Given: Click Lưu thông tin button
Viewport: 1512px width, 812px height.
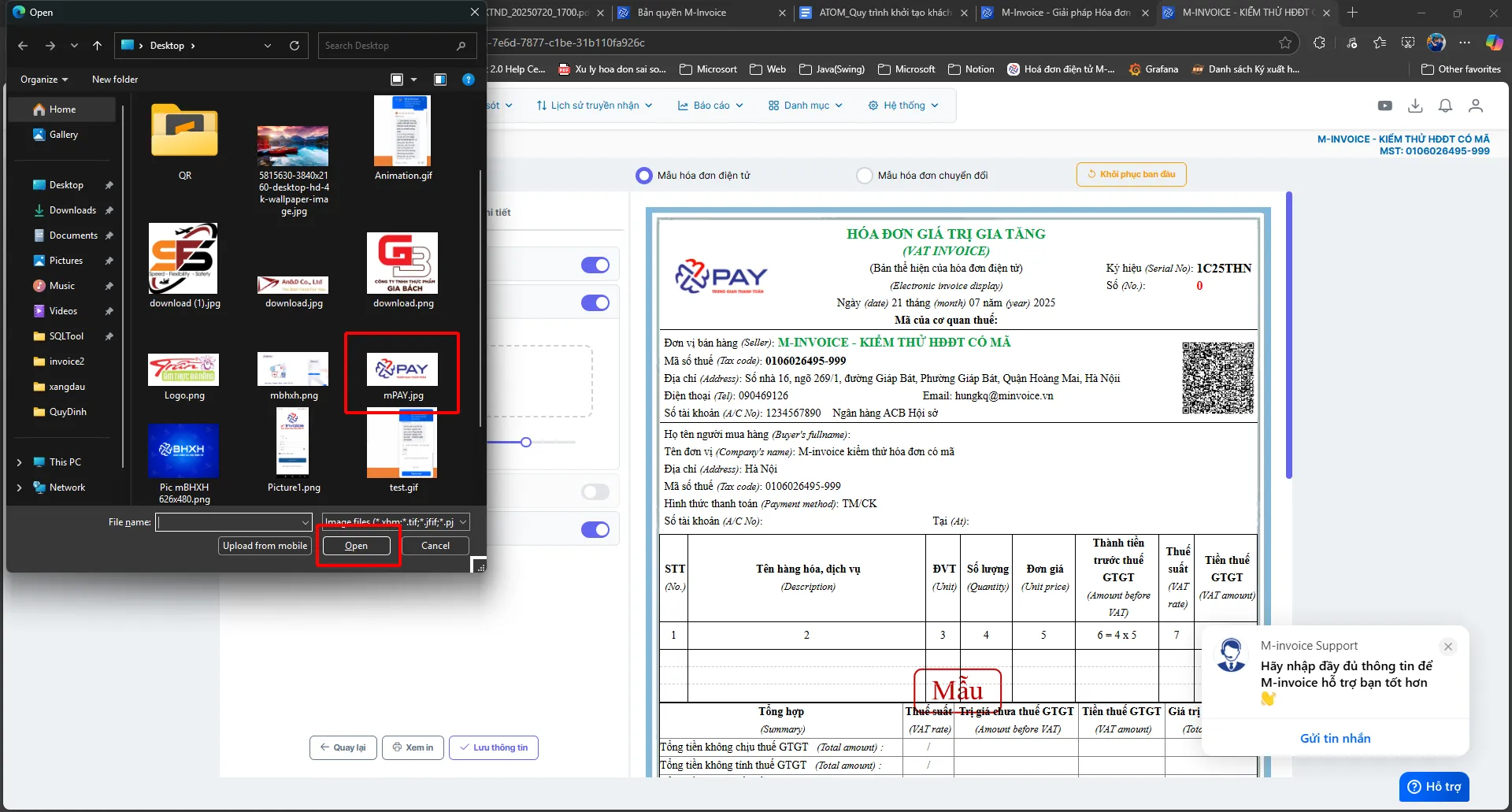Looking at the screenshot, I should pos(494,747).
